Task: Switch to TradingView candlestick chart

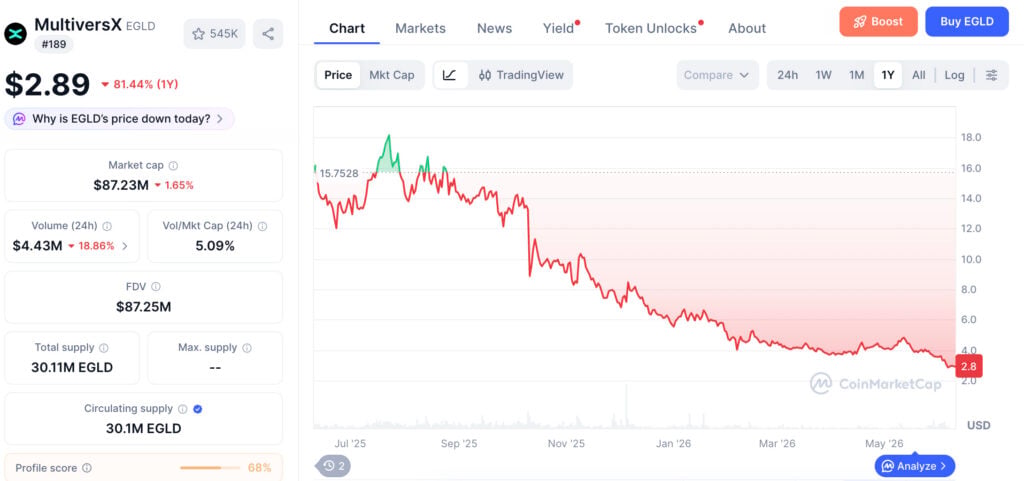Action: [x=521, y=75]
